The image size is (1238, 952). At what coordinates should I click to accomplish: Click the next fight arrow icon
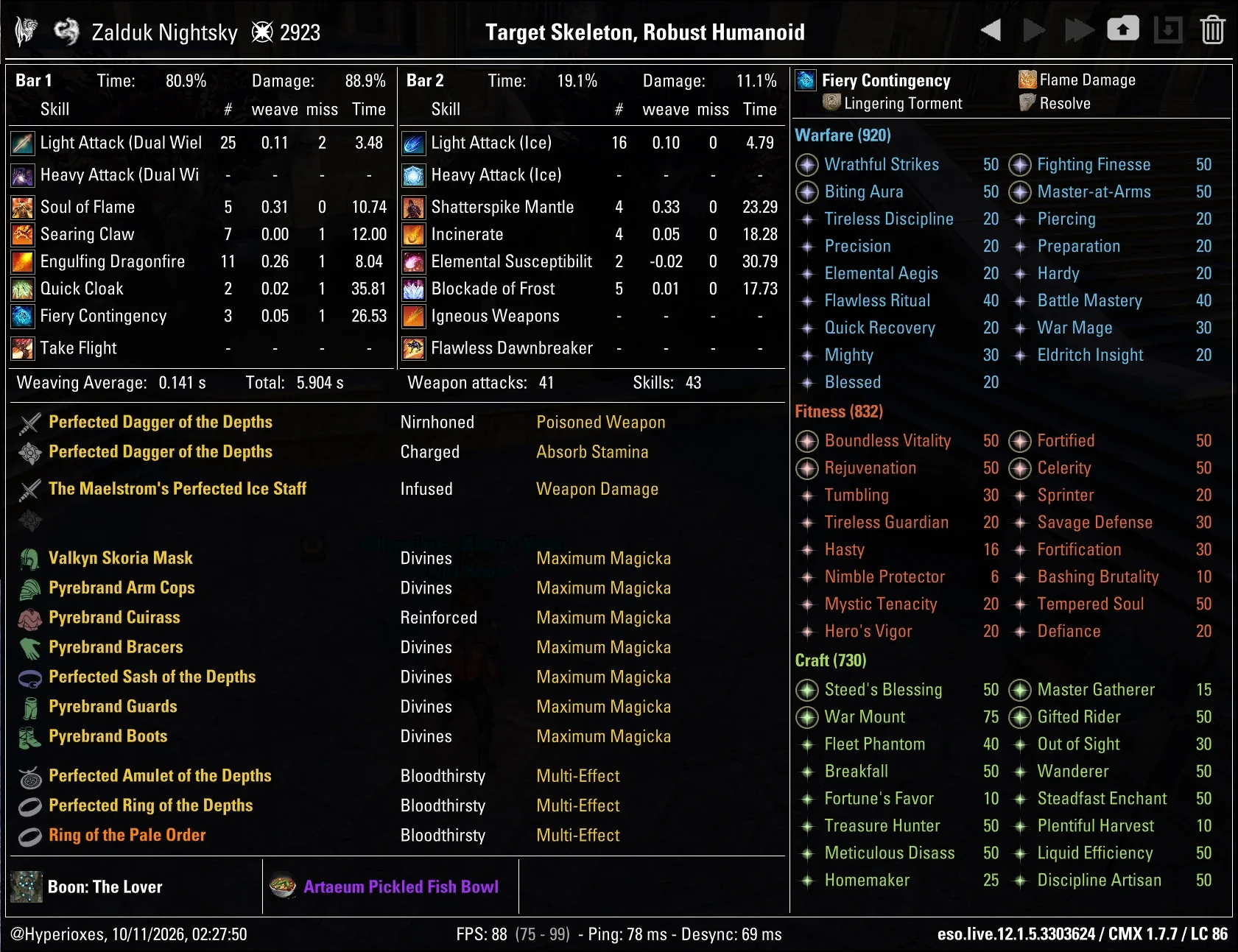pyautogui.click(x=1035, y=31)
